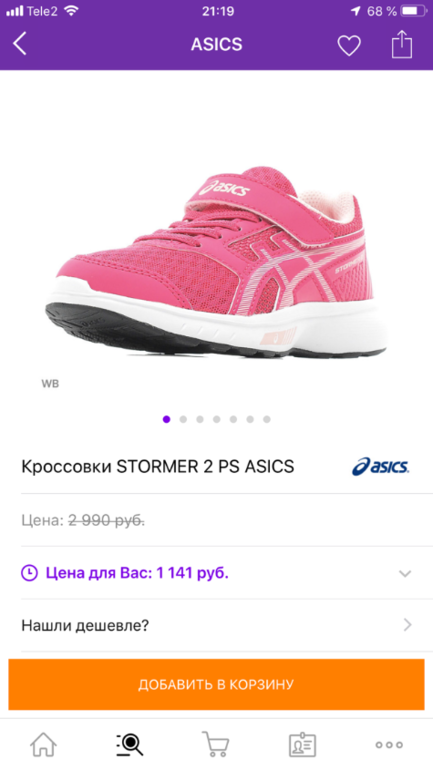
Task: Select the second image pagination dot
Action: (183, 419)
